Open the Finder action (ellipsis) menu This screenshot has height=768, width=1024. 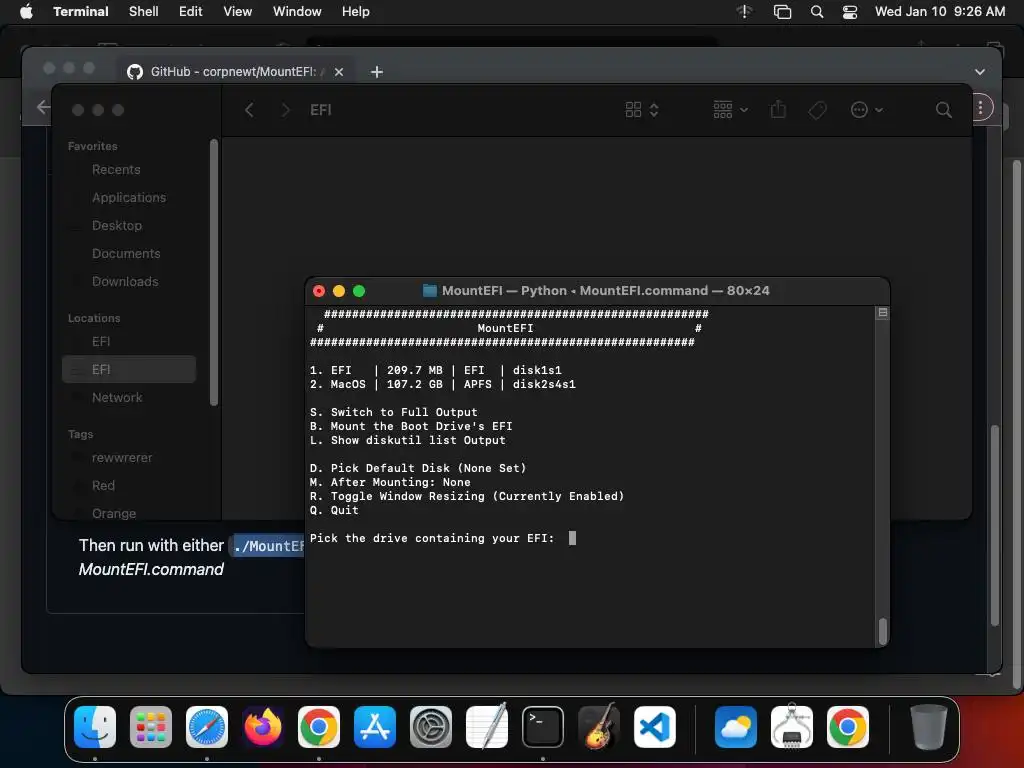click(867, 110)
